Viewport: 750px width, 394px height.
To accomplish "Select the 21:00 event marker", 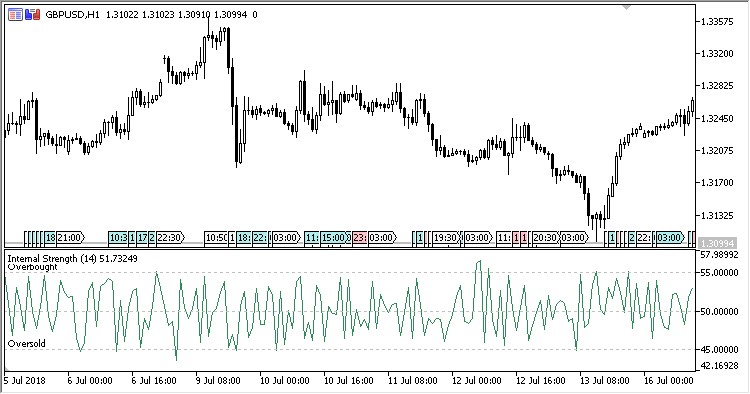I will point(70,237).
